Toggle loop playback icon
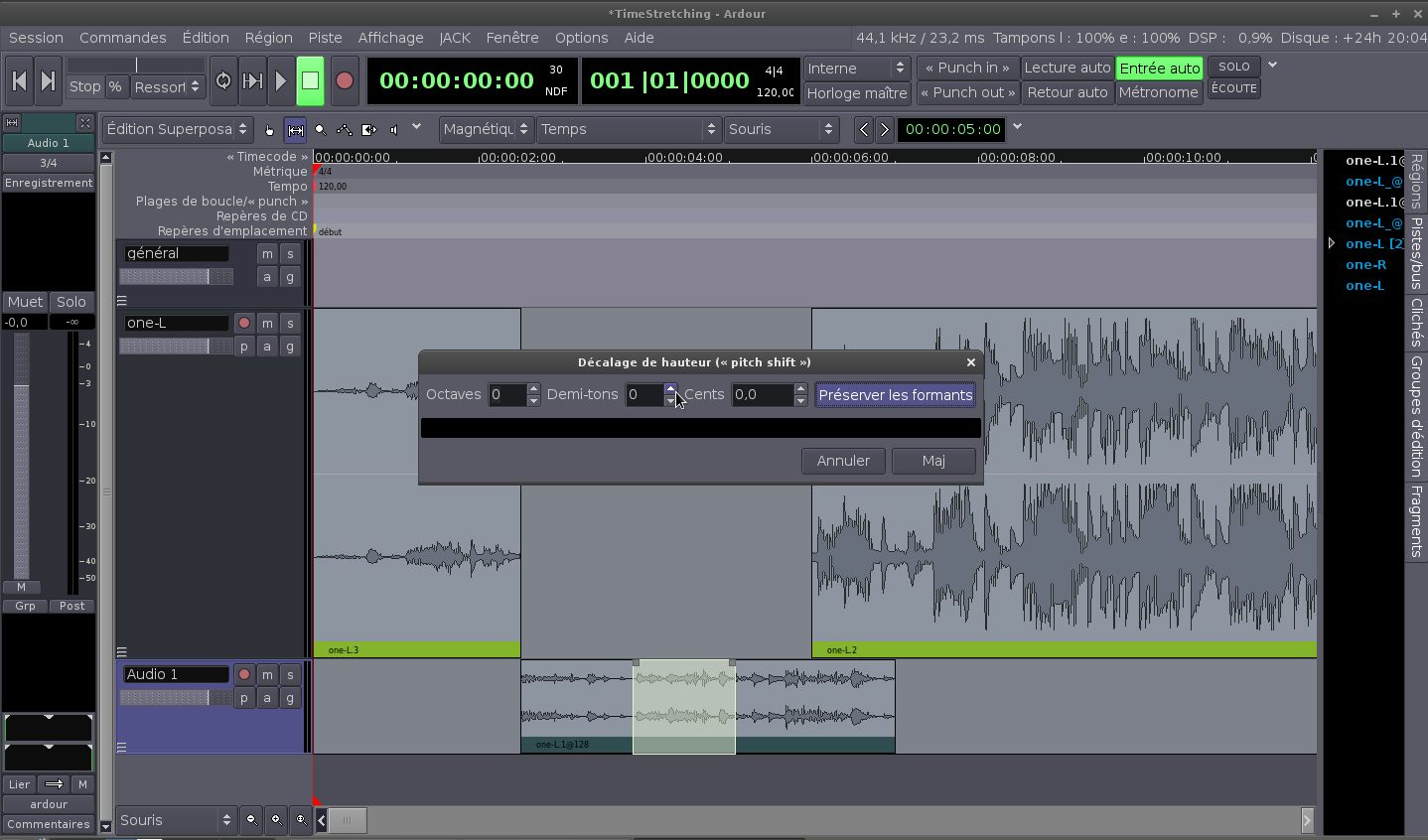 (x=223, y=80)
